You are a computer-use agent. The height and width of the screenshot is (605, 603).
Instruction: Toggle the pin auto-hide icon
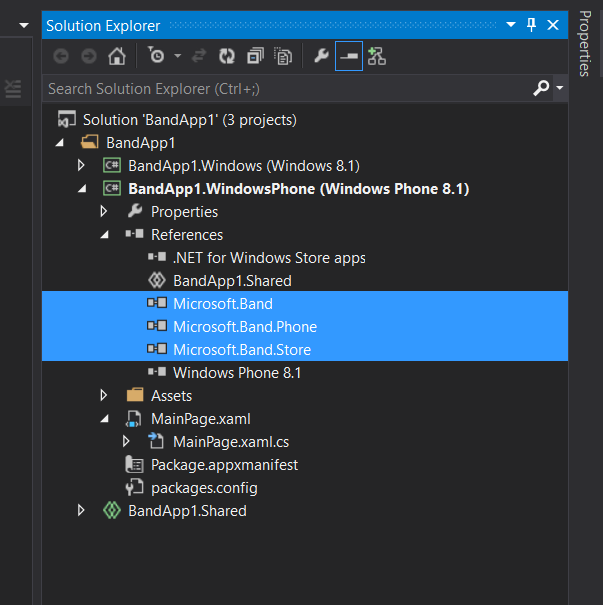(532, 25)
